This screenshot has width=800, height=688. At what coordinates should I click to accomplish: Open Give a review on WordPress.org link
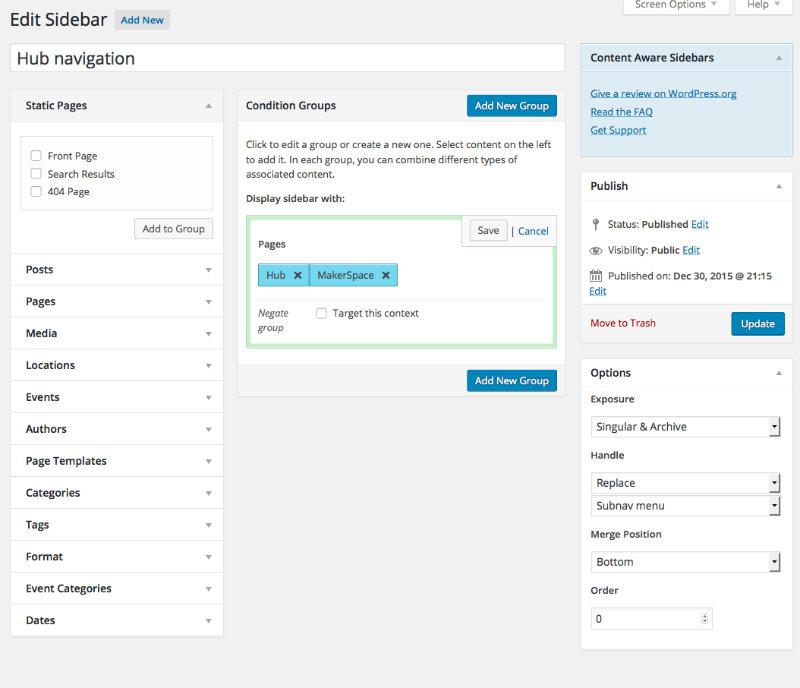pyautogui.click(x=663, y=93)
